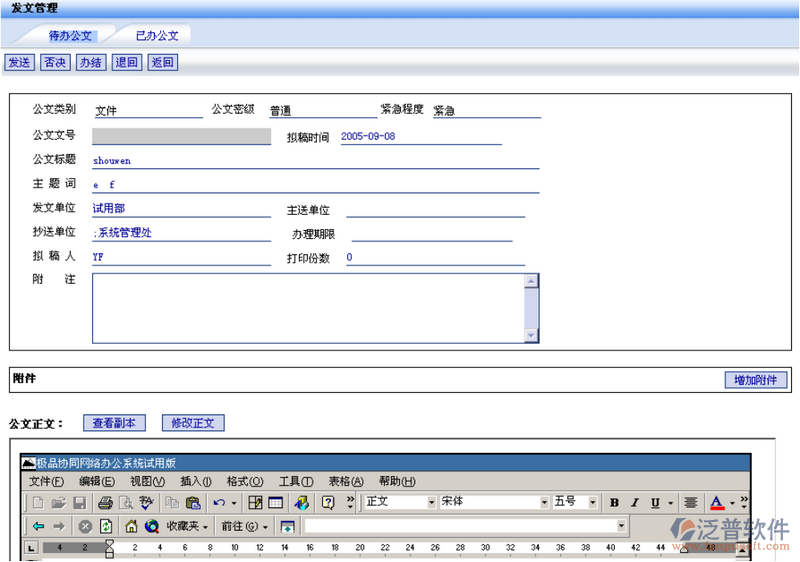Open the 工具(T) menu
800x562 pixels.
pos(296,481)
